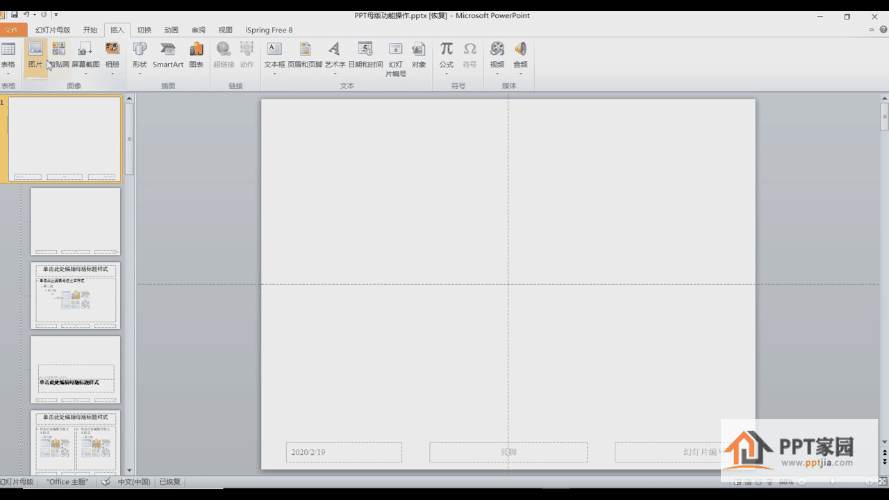
Task: Click the footer (页脚) placeholder
Action: pos(508,452)
